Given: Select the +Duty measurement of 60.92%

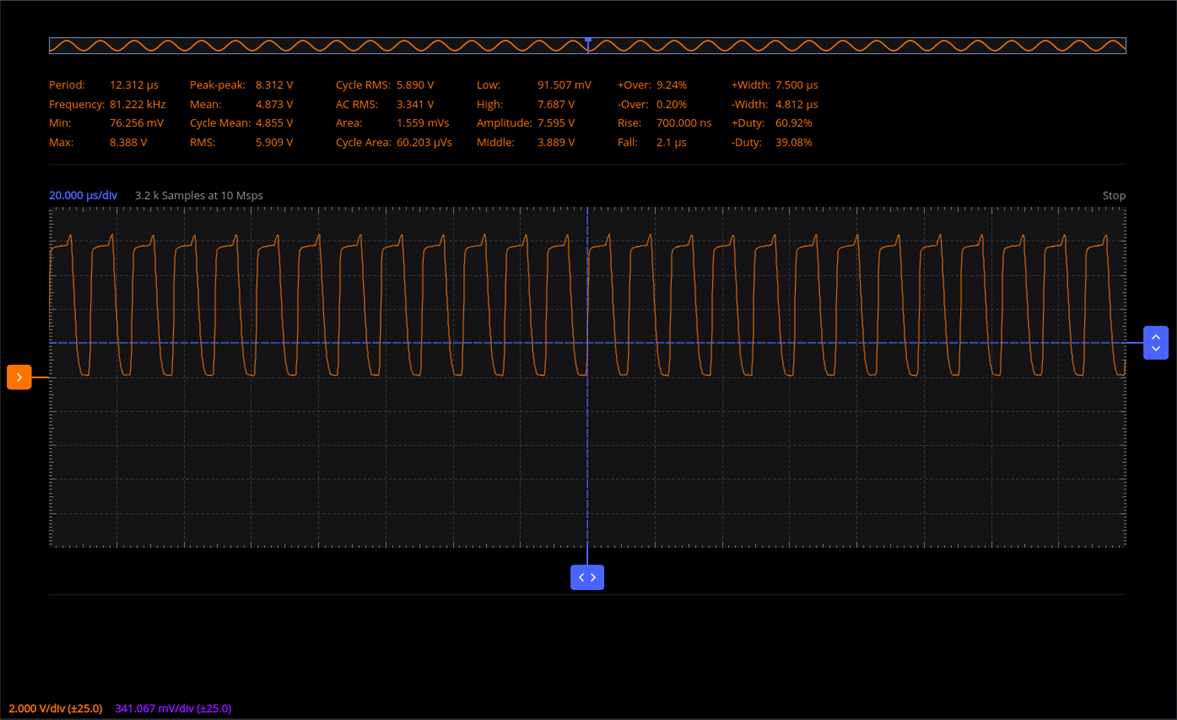Looking at the screenshot, I should tap(793, 123).
